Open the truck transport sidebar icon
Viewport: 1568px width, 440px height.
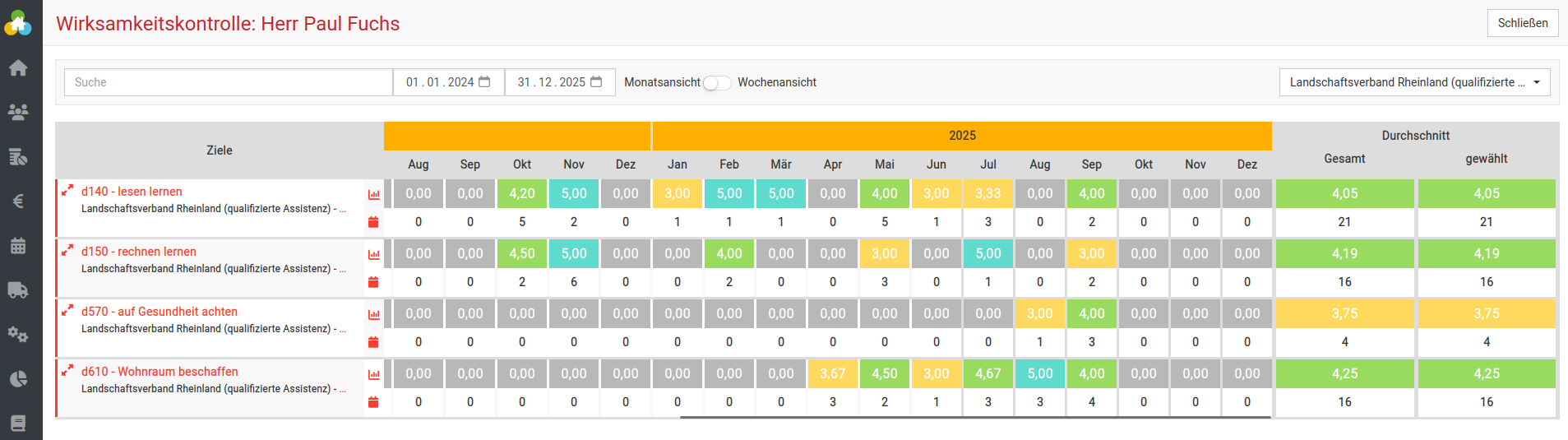[x=18, y=290]
